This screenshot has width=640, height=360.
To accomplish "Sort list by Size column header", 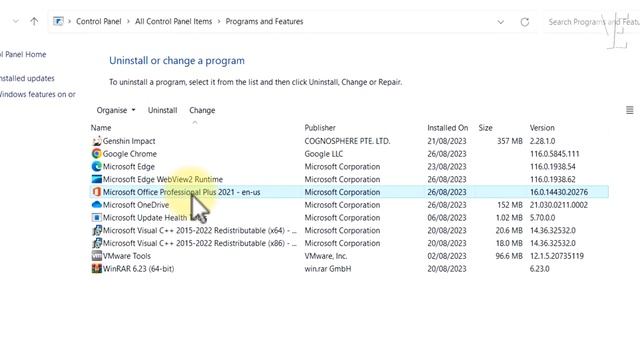I will point(485,128).
